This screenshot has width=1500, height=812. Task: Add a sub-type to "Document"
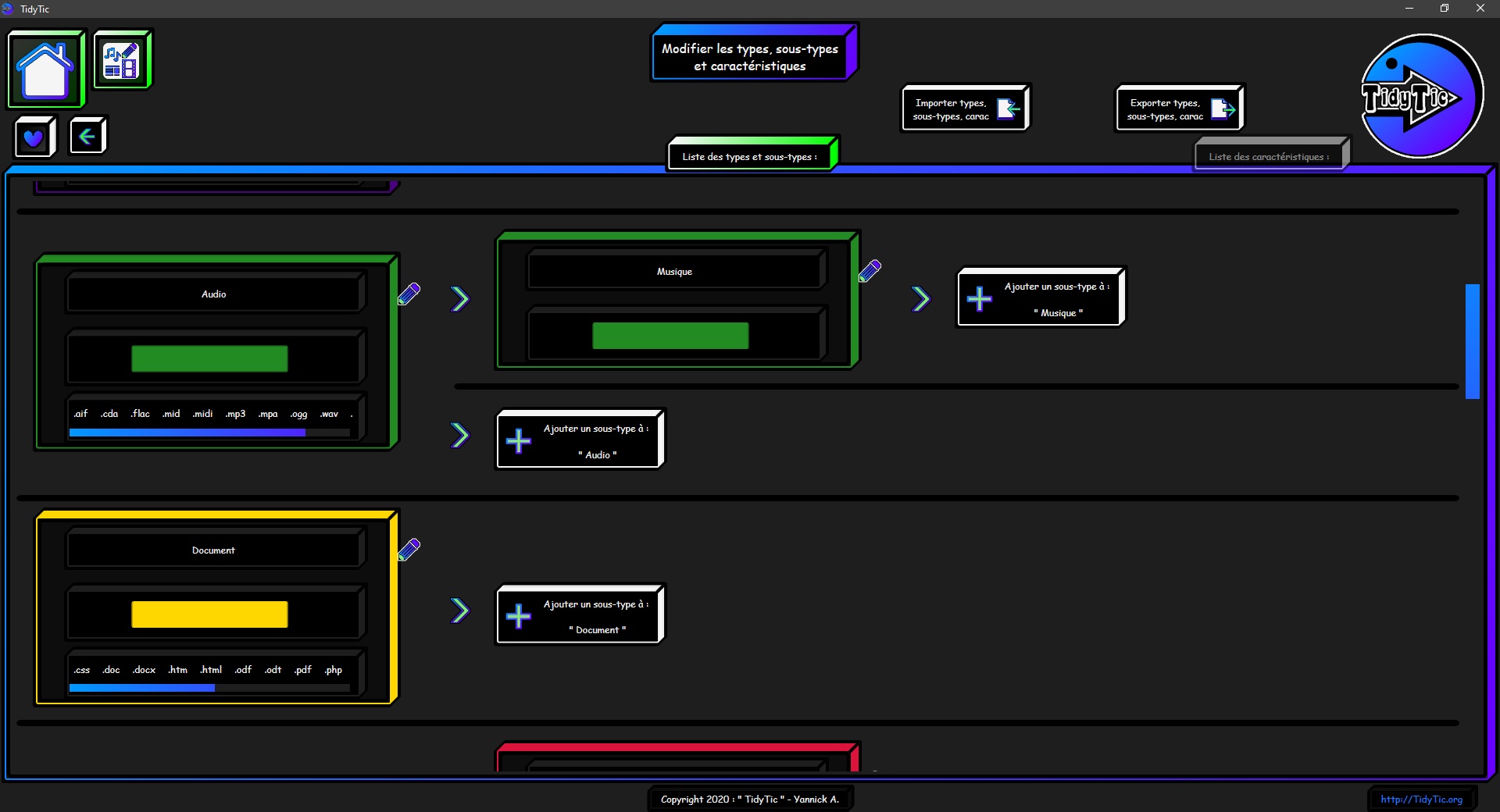(x=580, y=615)
